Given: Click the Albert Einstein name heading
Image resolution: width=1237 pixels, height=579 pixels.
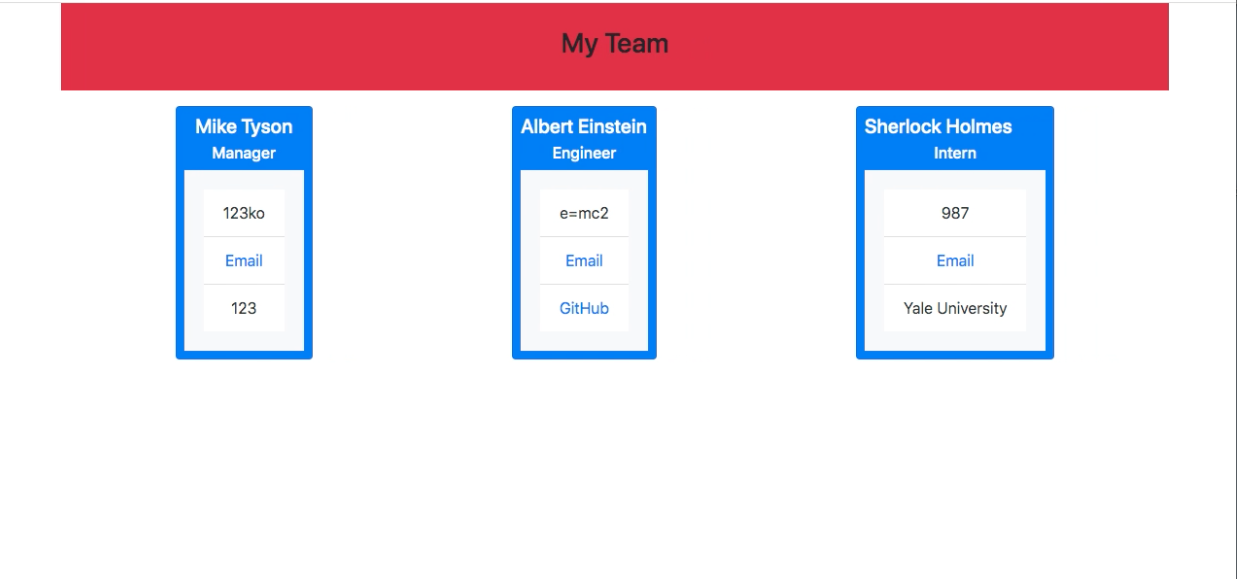Looking at the screenshot, I should 584,126.
